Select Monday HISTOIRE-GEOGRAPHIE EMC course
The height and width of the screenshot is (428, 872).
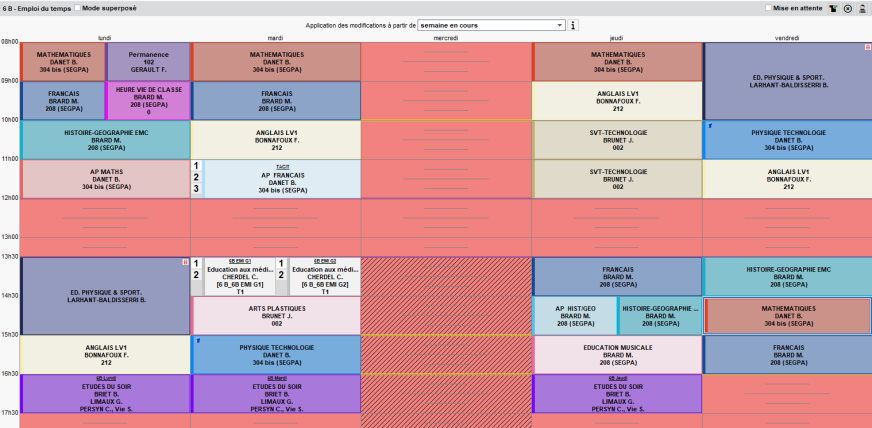point(105,140)
